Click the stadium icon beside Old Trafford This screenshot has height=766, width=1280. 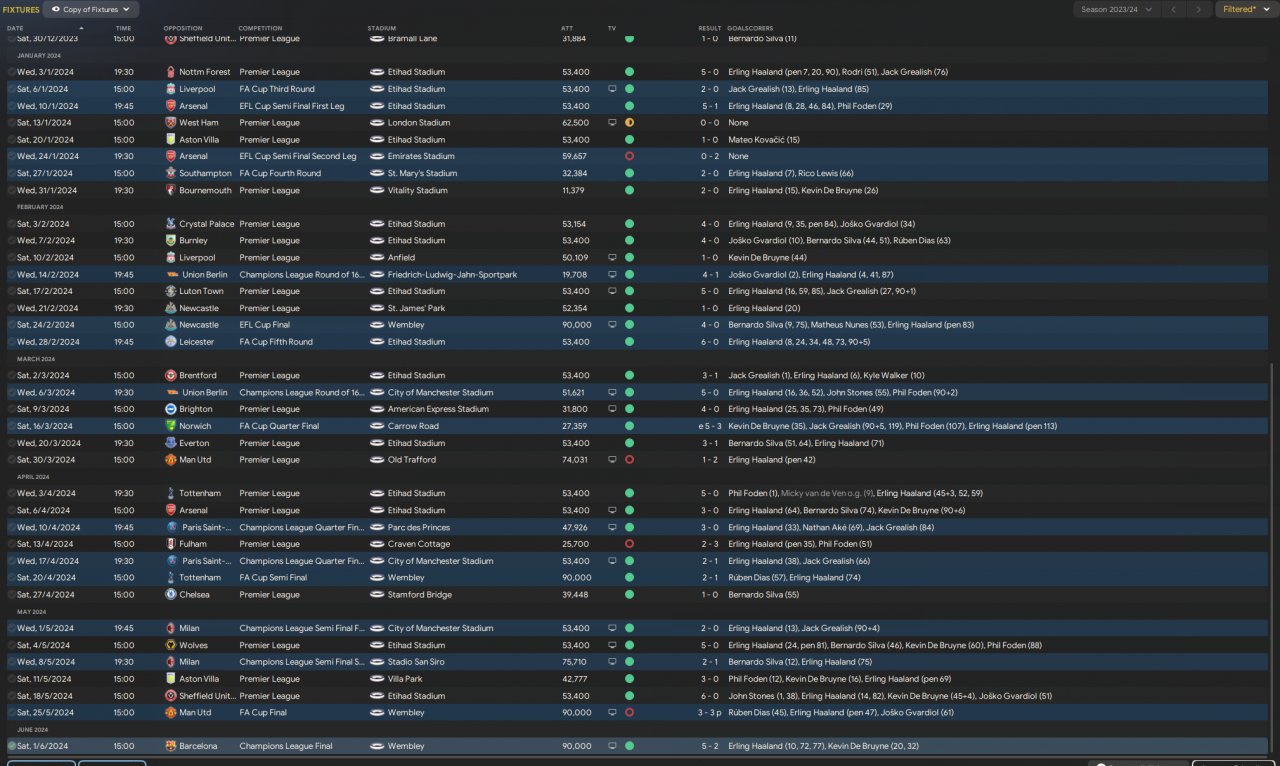tap(377, 460)
